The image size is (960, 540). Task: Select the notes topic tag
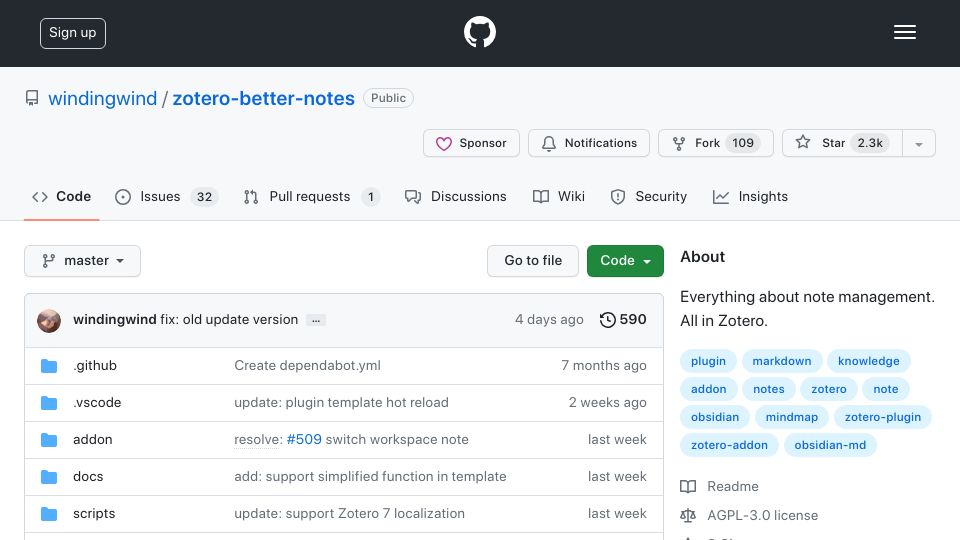click(x=768, y=389)
